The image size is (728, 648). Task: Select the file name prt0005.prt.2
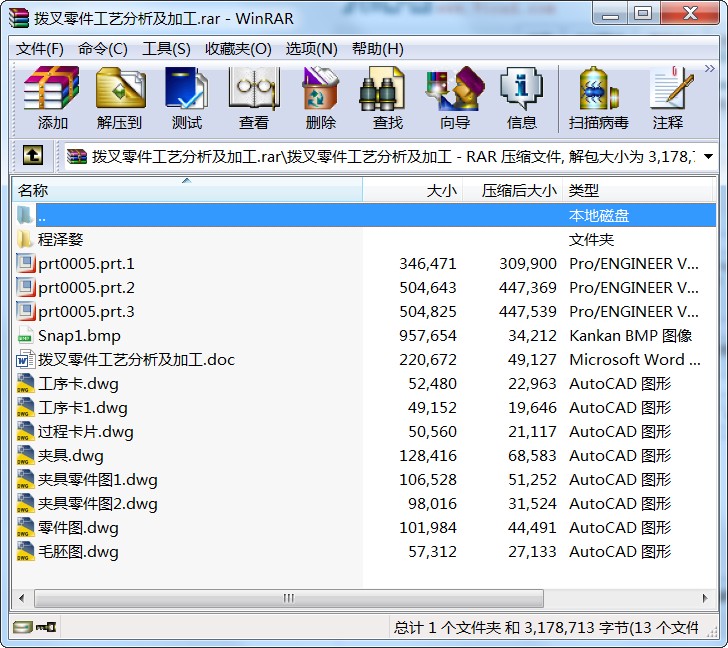(x=86, y=288)
